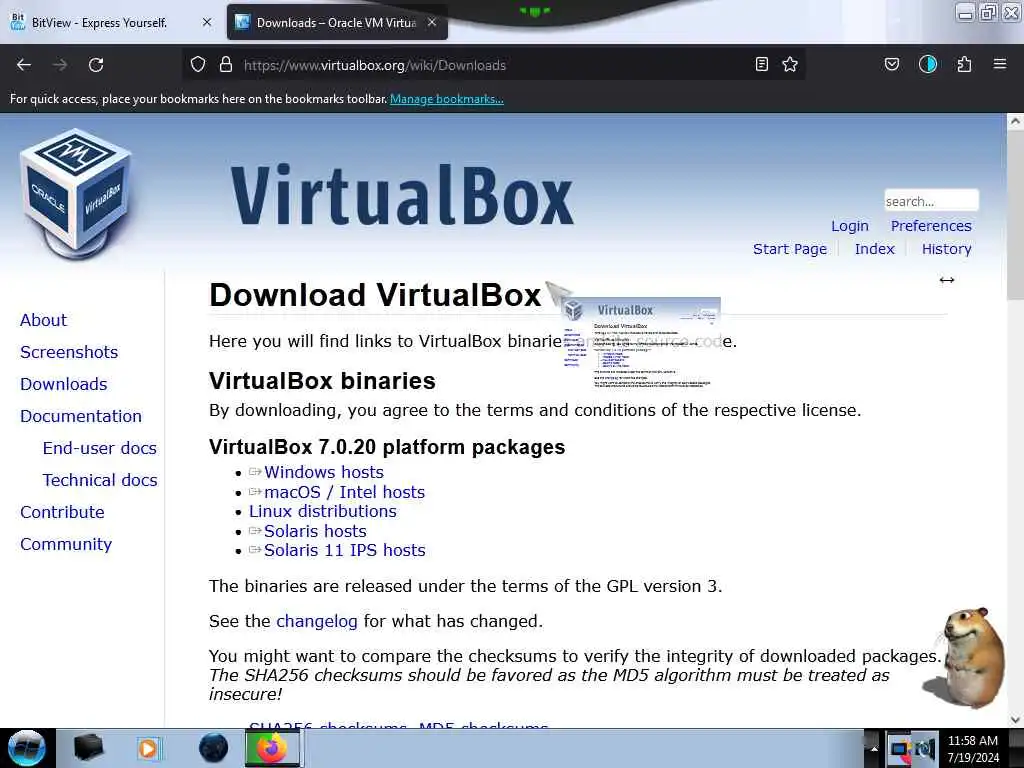
Task: Download the Solaris 11 IPS hosts package
Action: click(x=344, y=550)
